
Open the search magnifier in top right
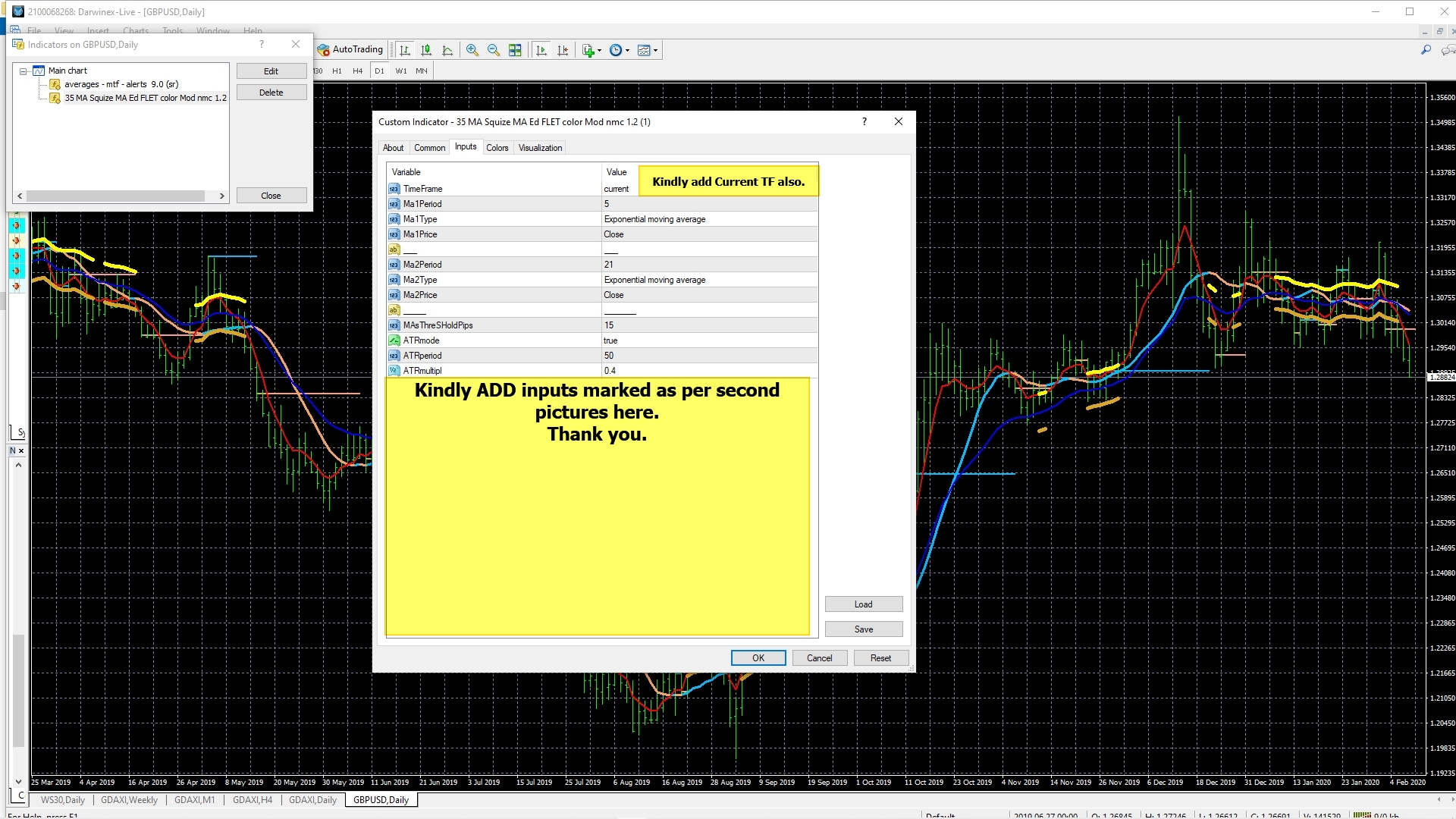pyautogui.click(x=1426, y=50)
